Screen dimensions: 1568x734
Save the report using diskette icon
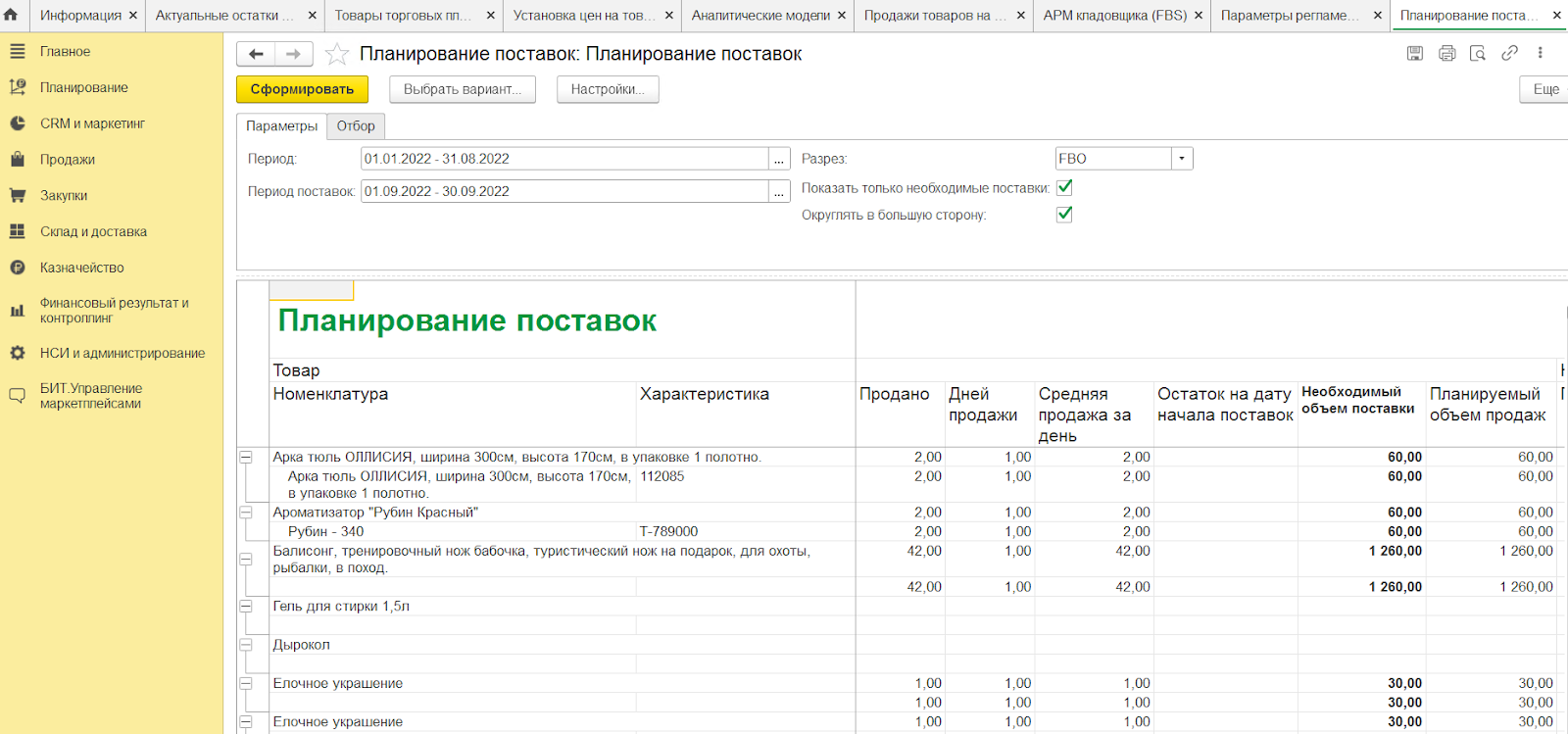point(1414,54)
